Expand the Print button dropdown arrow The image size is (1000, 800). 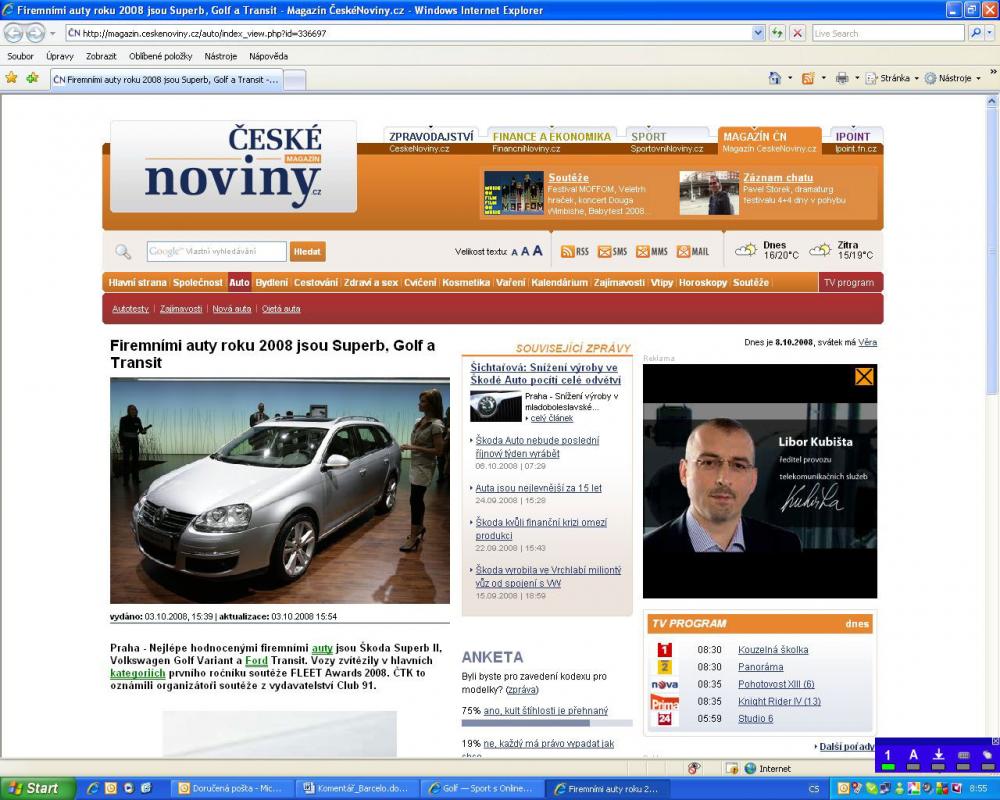[x=857, y=78]
